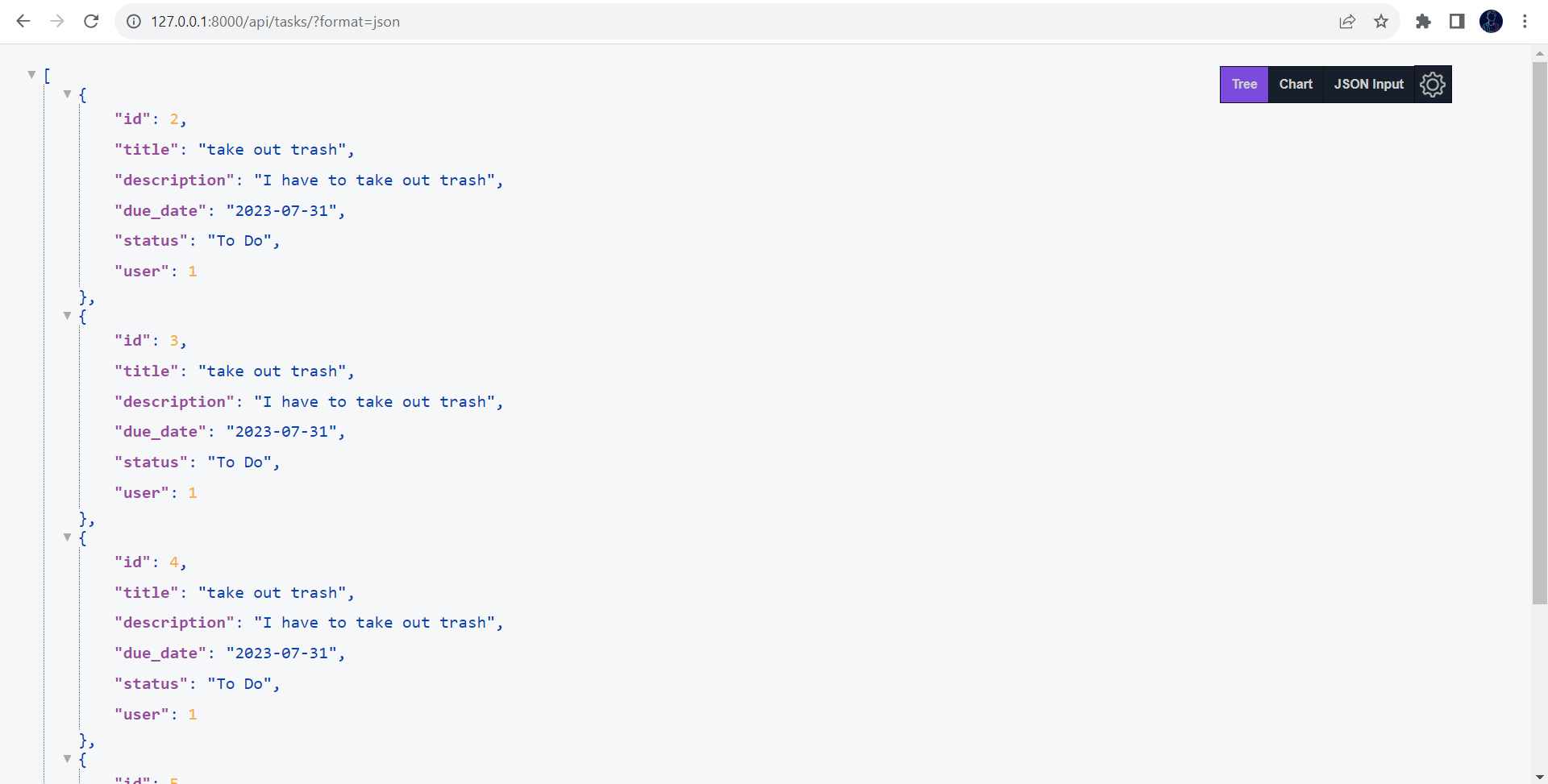Click the browser extensions puzzle icon

coord(1423,22)
